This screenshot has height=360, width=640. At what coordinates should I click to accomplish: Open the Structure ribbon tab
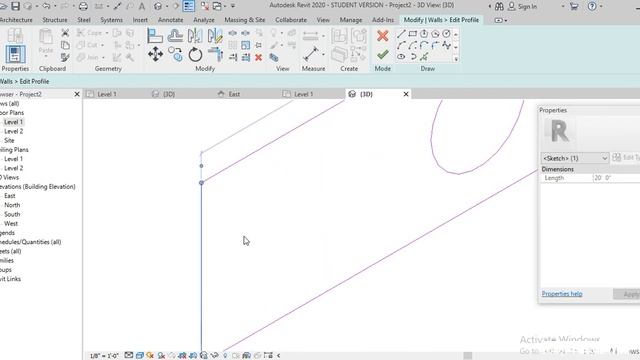pos(55,20)
